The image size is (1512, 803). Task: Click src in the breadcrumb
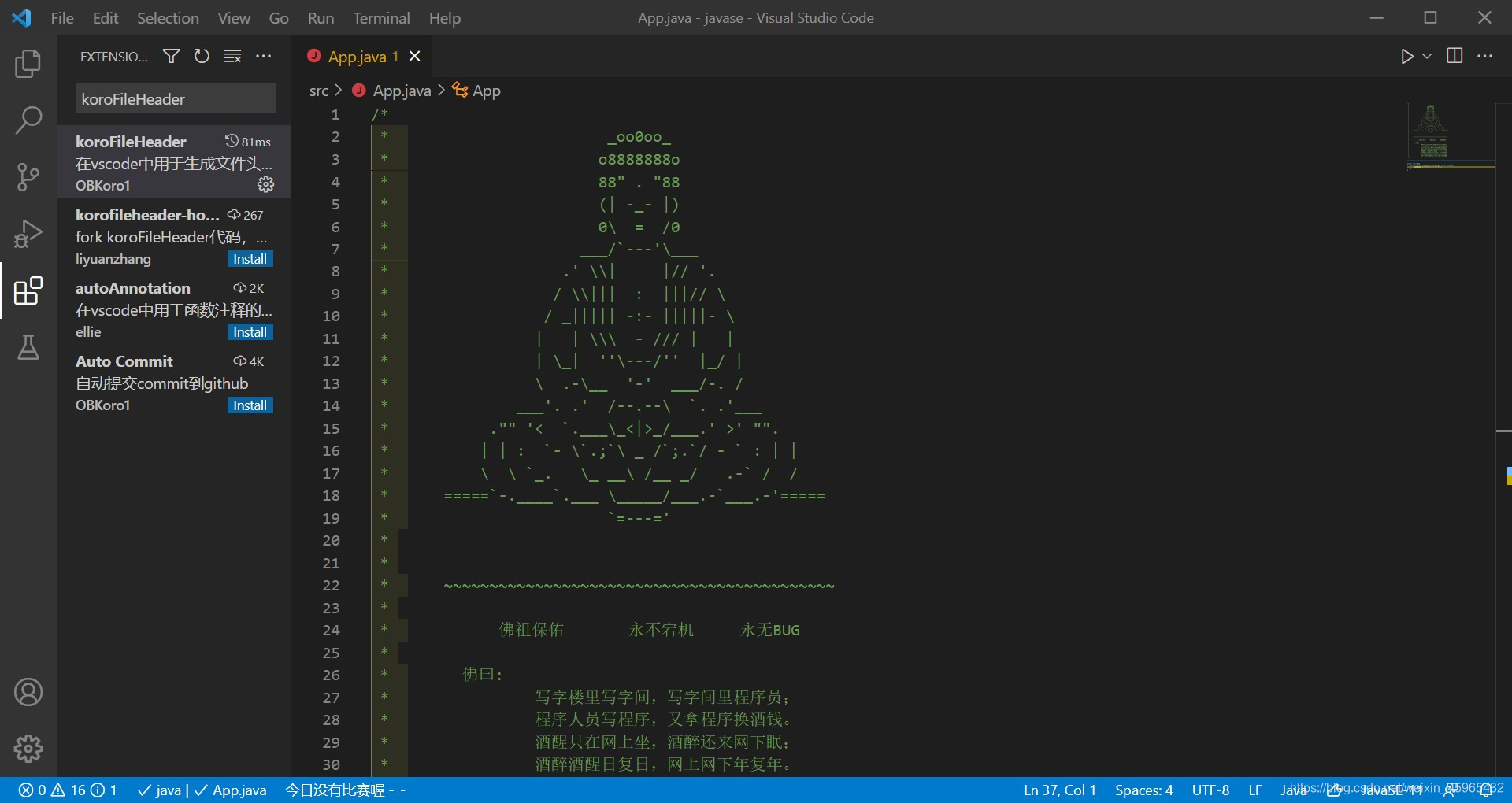(x=319, y=91)
